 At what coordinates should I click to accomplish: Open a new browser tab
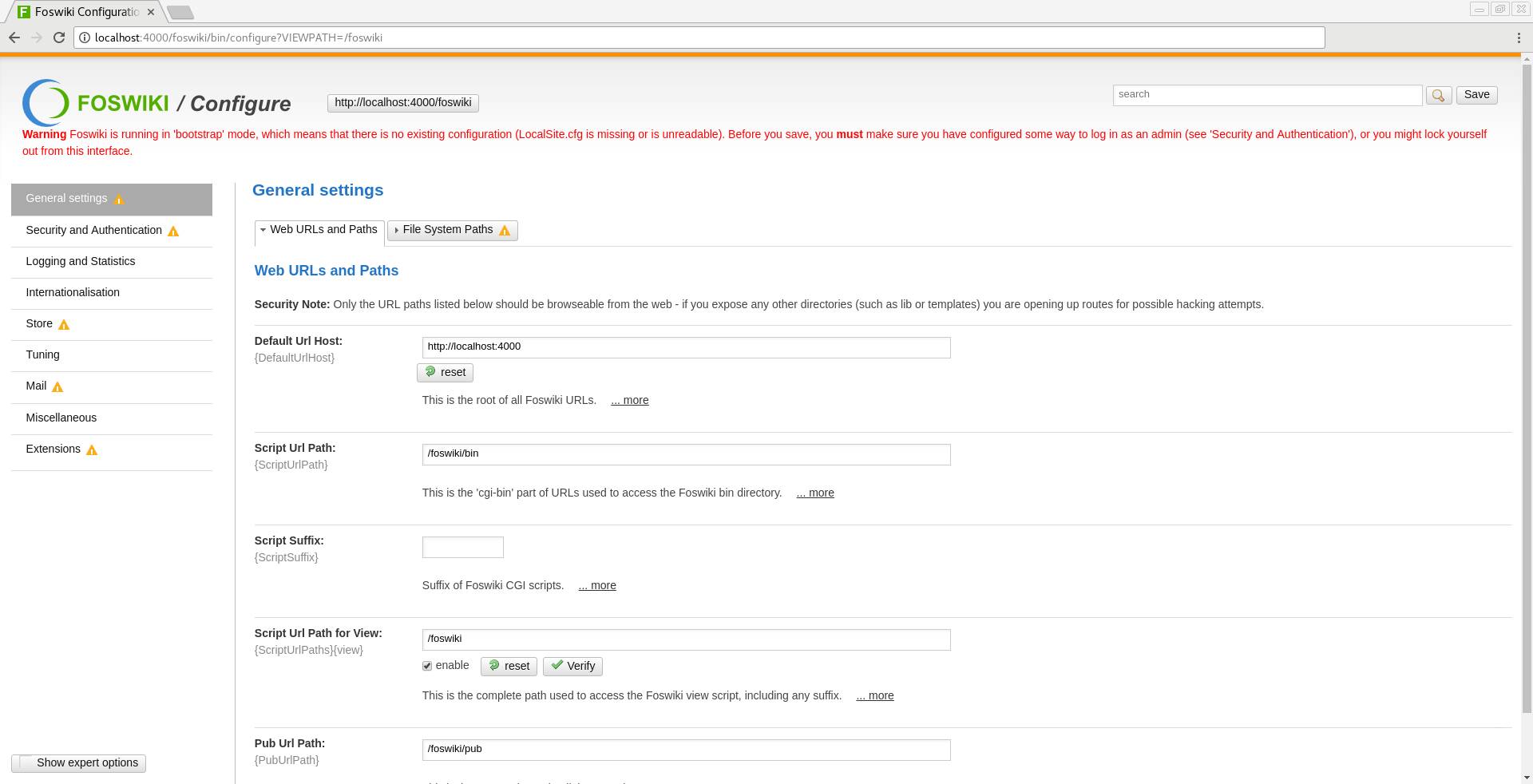point(180,12)
